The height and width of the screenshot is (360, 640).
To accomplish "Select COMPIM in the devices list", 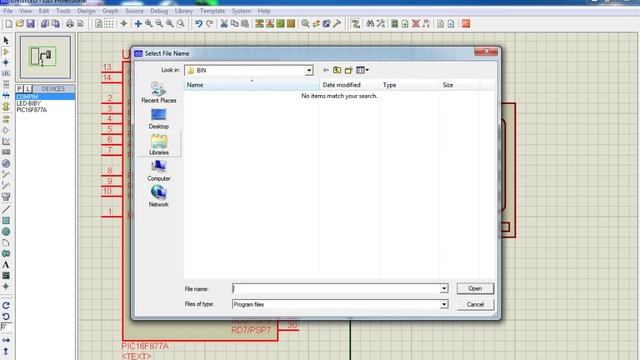I will pyautogui.click(x=45, y=97).
